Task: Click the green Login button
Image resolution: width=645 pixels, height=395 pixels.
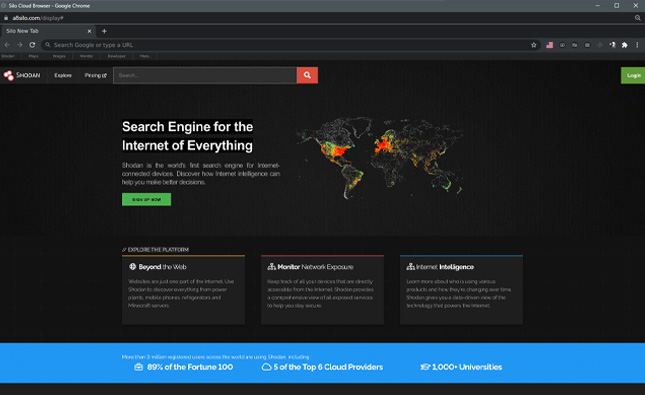Action: pos(633,75)
